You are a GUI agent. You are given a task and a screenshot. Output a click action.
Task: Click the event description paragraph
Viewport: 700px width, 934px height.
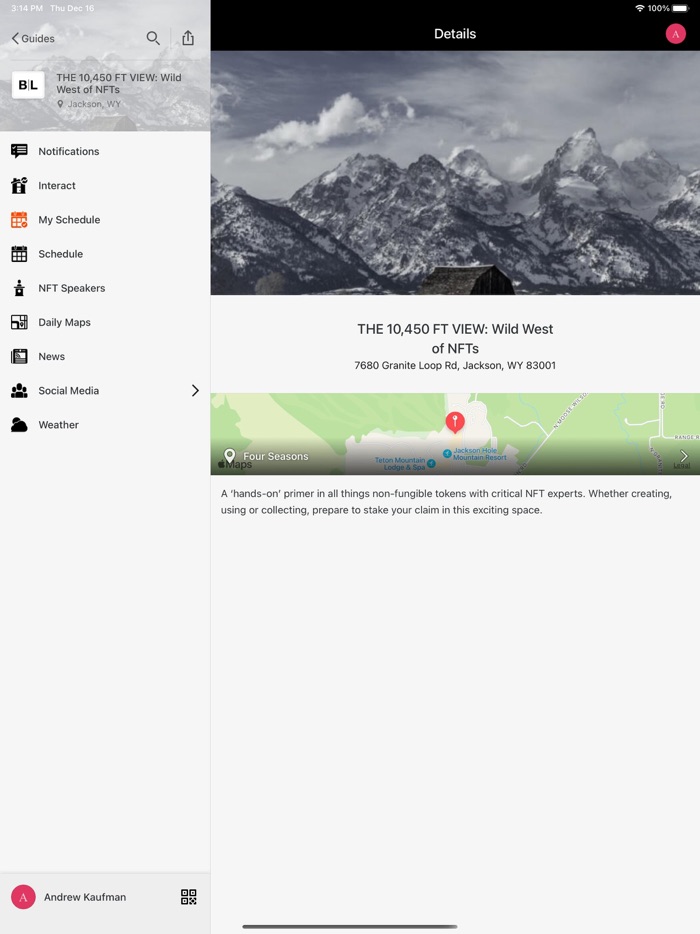[446, 502]
